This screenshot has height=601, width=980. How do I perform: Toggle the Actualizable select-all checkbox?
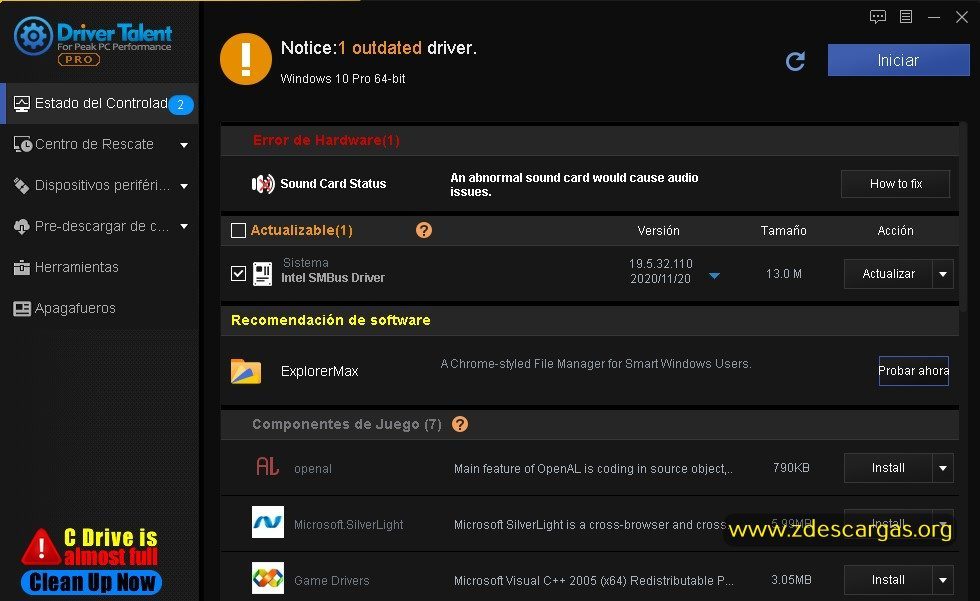coord(238,231)
